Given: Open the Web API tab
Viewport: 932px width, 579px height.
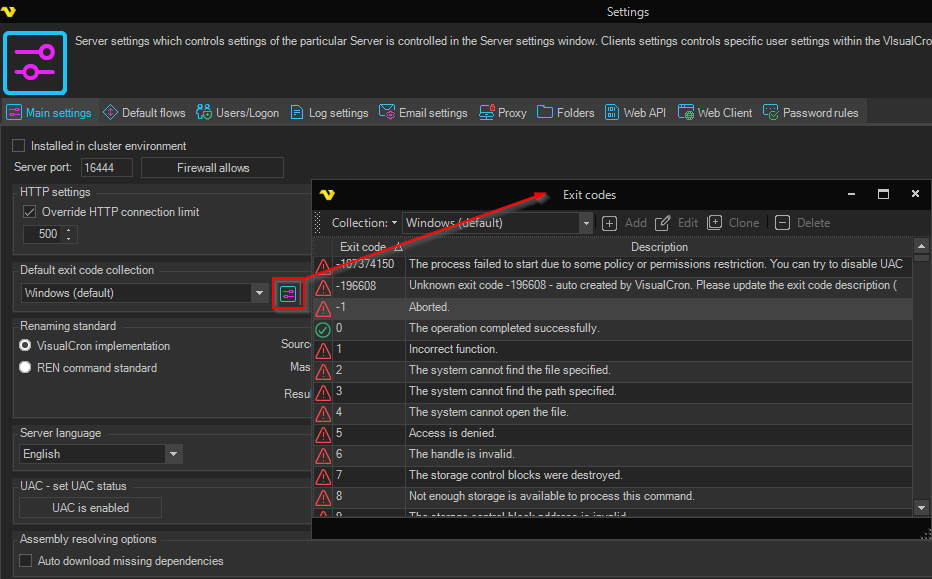Looking at the screenshot, I should point(636,113).
